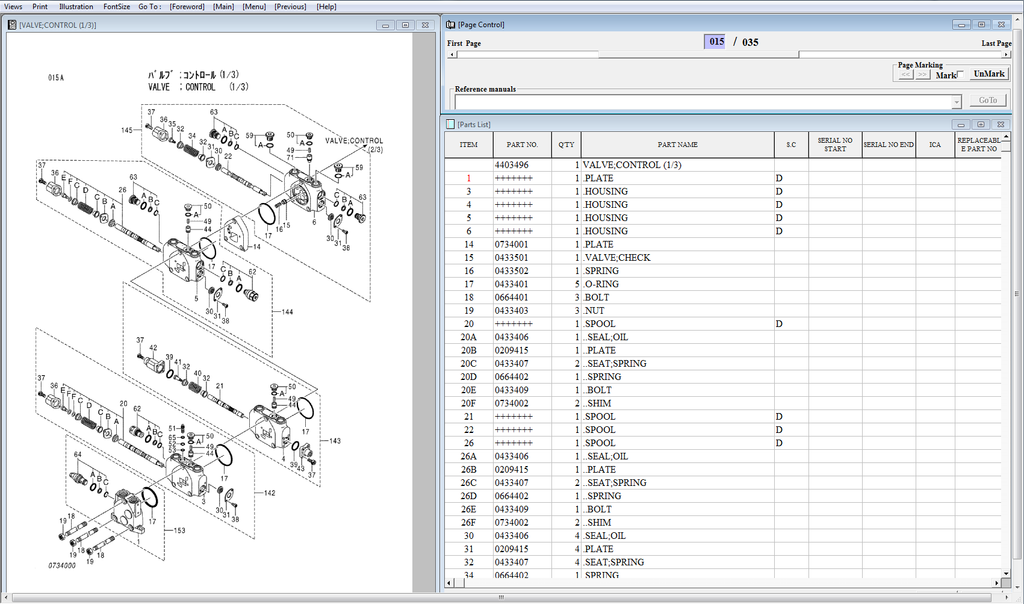Click the current page number field 015
This screenshot has height=604, width=1024.
[716, 42]
